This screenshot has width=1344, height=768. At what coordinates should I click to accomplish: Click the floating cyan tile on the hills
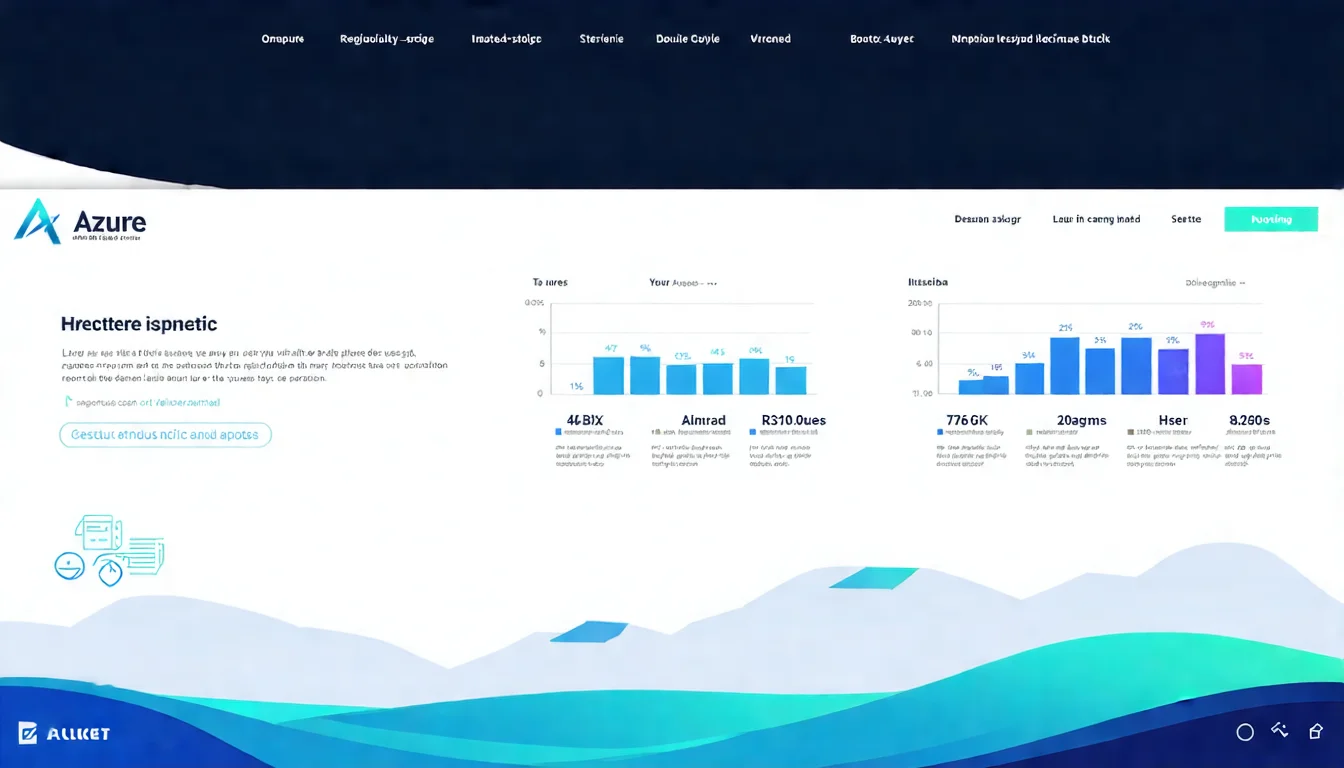pos(874,578)
